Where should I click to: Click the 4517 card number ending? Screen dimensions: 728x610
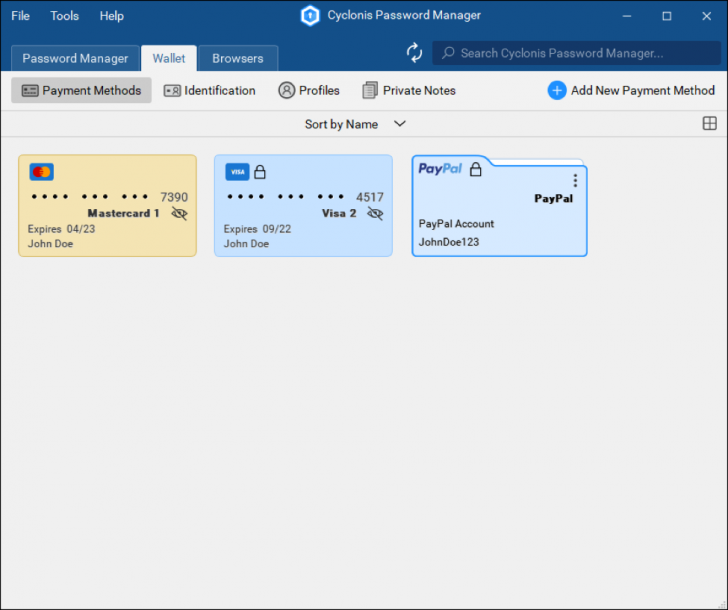(x=370, y=197)
